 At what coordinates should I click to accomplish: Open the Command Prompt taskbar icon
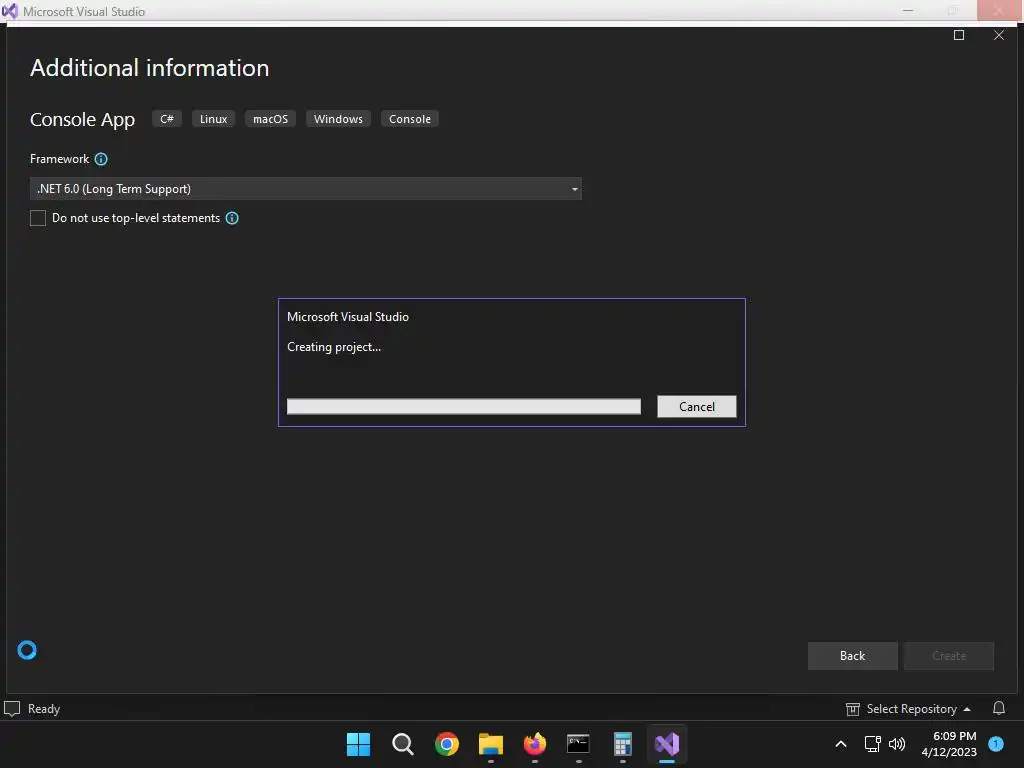578,744
